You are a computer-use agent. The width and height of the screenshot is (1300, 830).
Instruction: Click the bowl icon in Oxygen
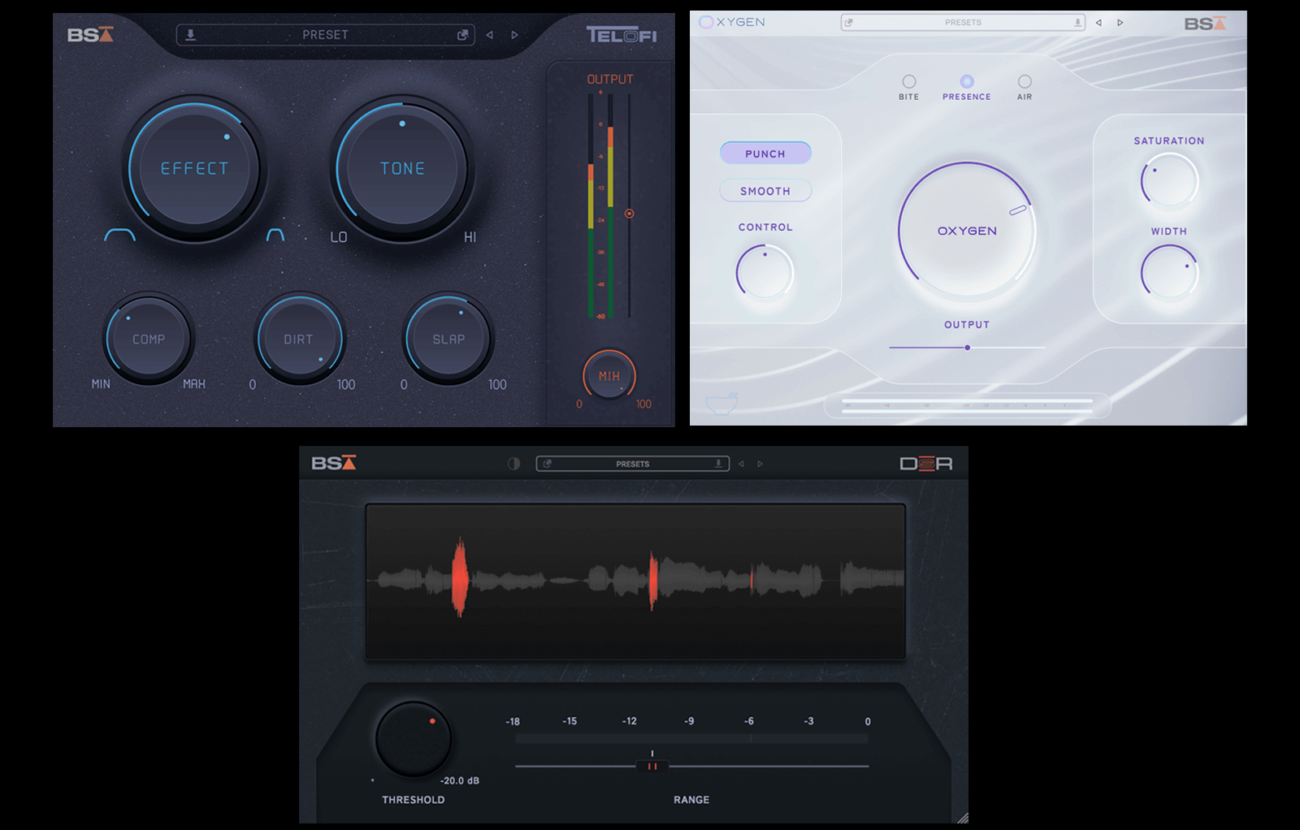point(722,403)
